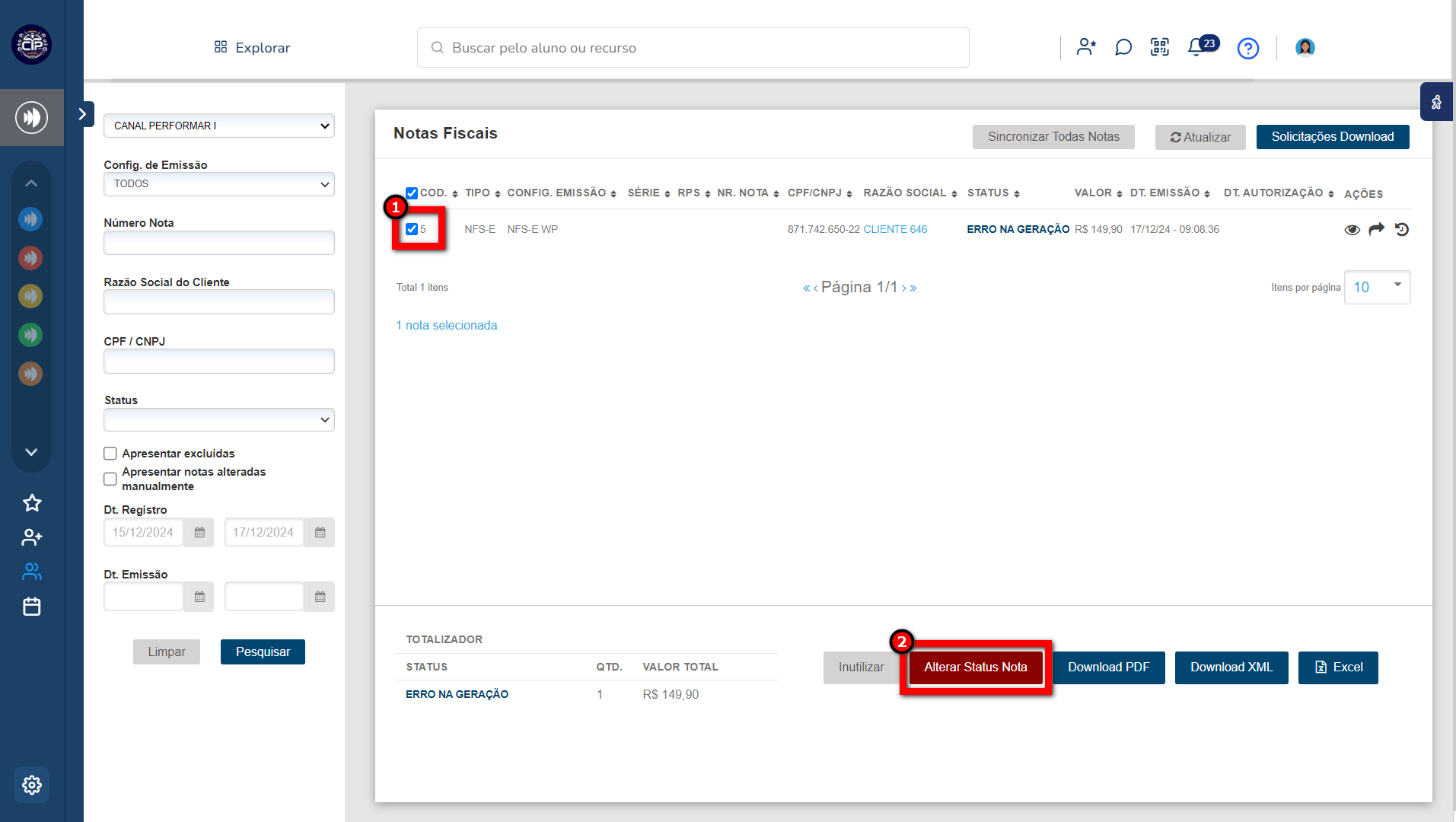Click the Número Nota input field
1456x822 pixels.
click(x=218, y=243)
